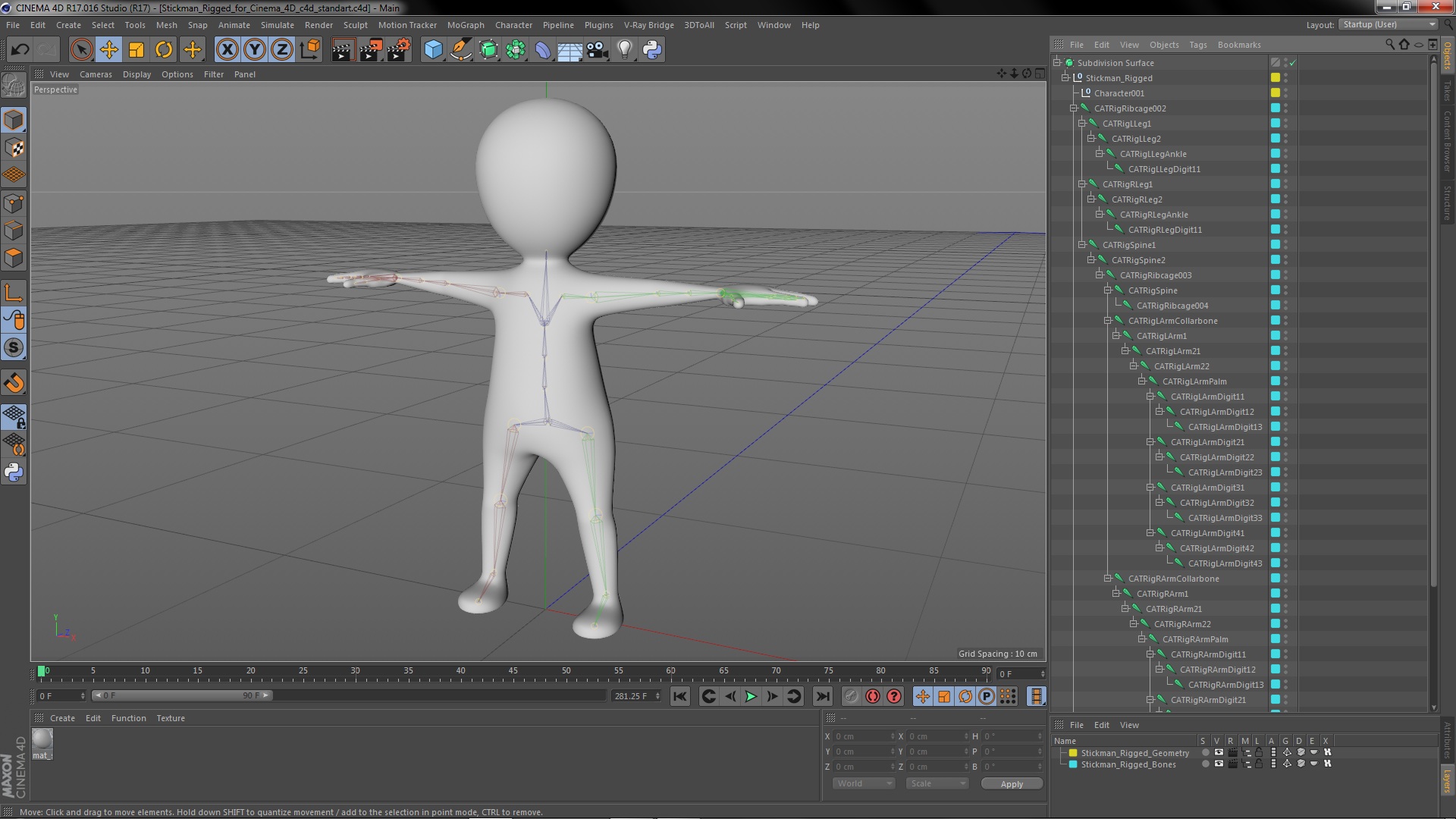
Task: Open the Mesh menu
Action: tap(166, 25)
